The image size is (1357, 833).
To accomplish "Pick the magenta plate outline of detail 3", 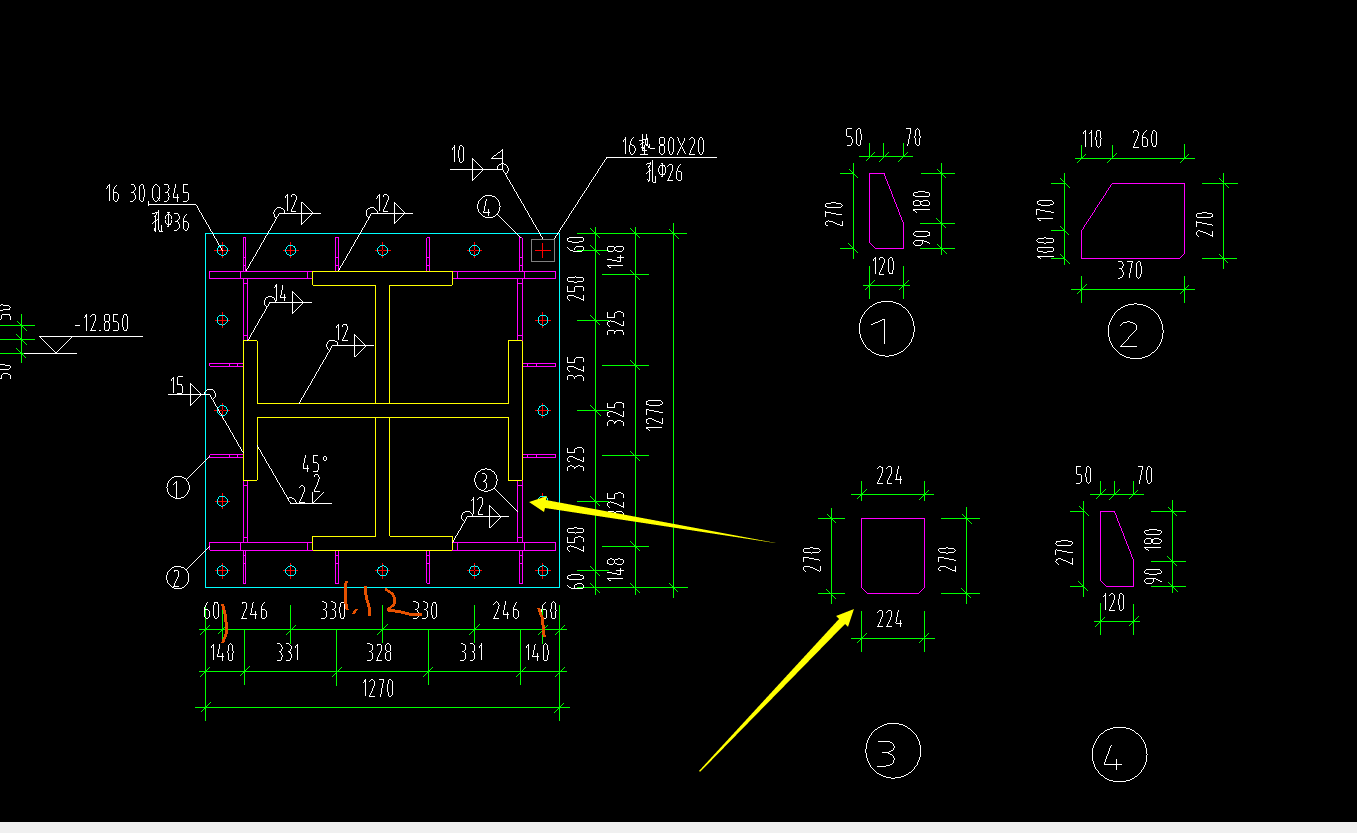I will (x=893, y=555).
